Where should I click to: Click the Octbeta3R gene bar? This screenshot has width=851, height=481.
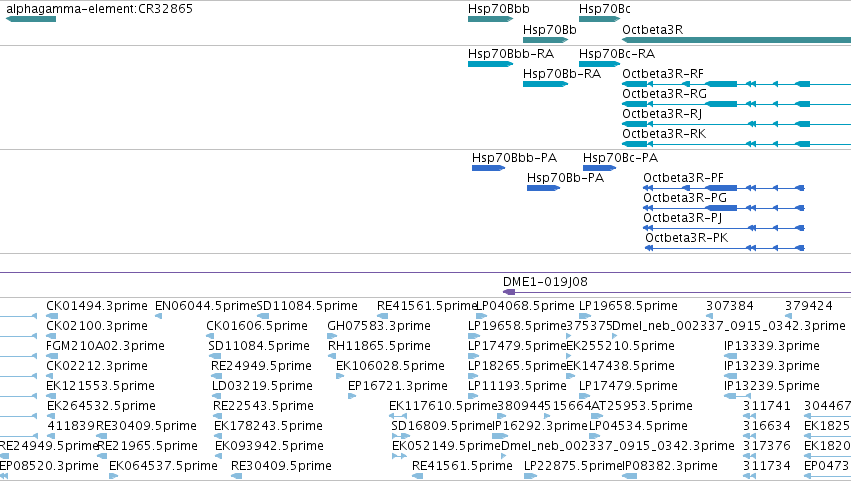(x=736, y=40)
